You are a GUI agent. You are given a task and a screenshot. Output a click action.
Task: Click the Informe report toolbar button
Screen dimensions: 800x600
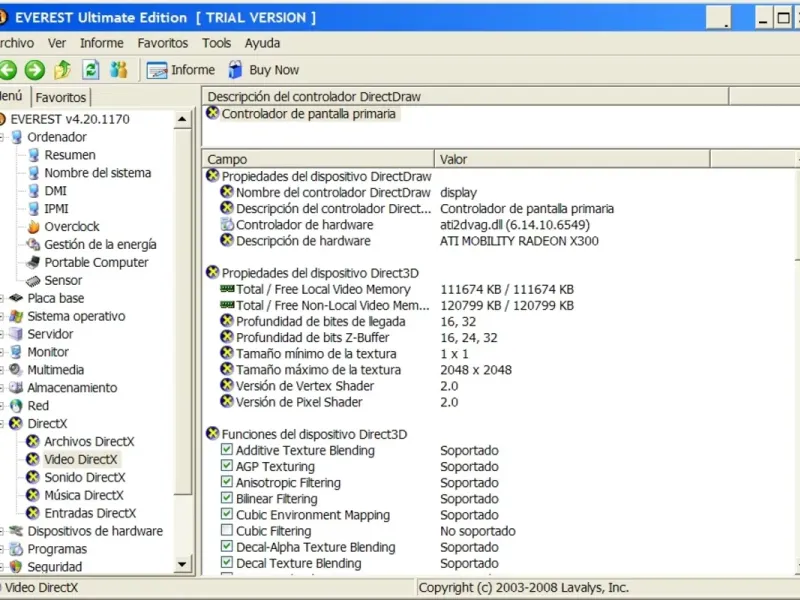point(181,70)
